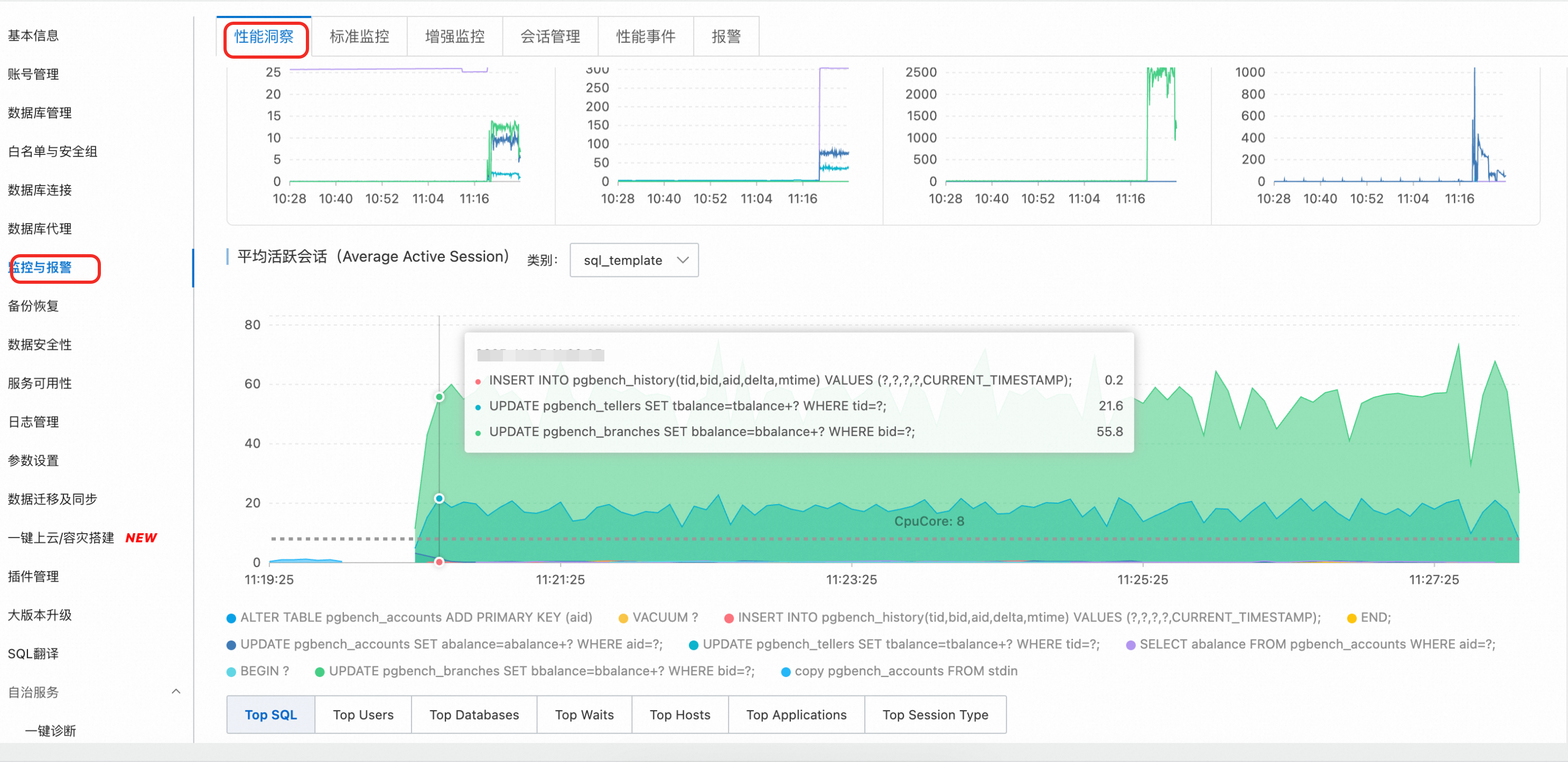The height and width of the screenshot is (762, 1568).
Task: Click copy pgbench_accounts legend dot
Action: click(x=786, y=672)
